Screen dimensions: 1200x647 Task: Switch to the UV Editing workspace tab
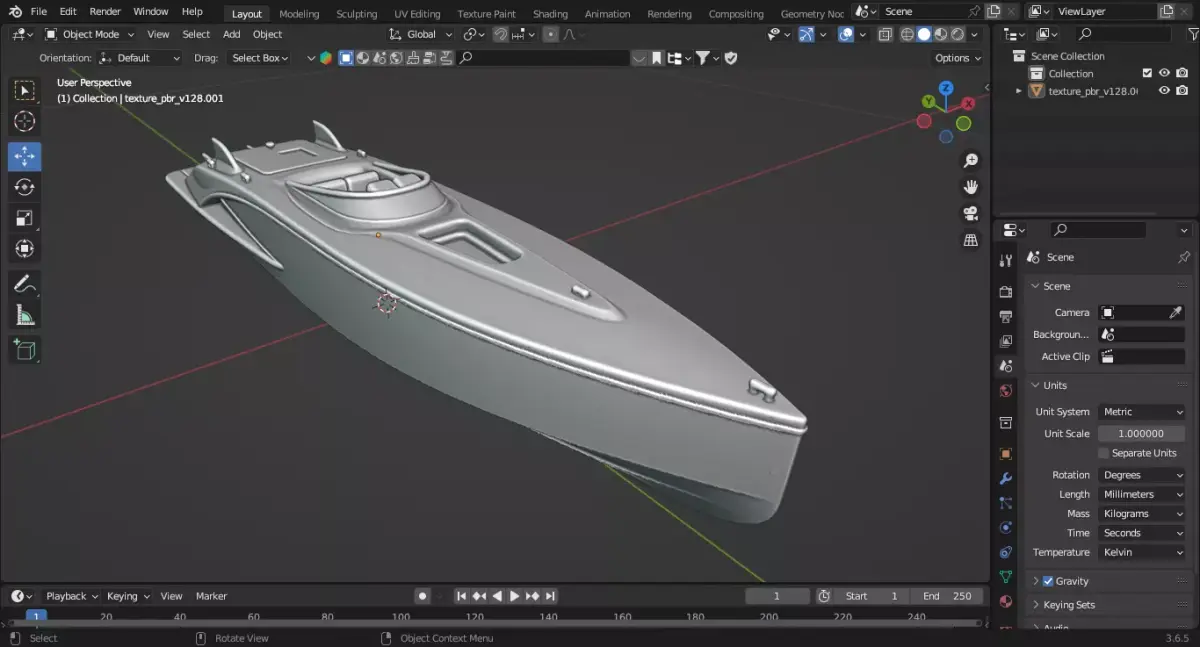(417, 14)
